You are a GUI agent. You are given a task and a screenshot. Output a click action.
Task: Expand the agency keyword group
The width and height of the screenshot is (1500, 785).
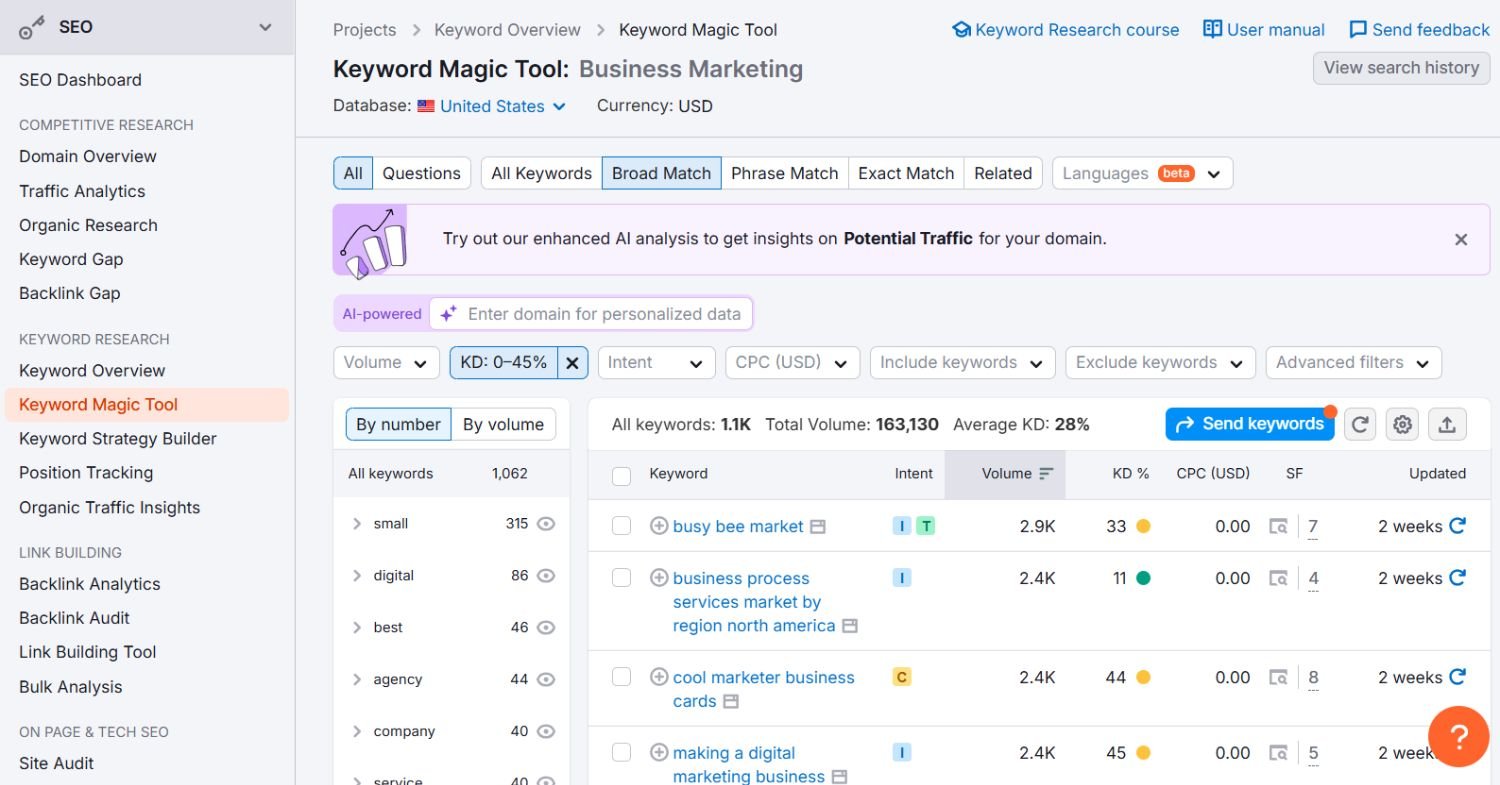(x=357, y=680)
